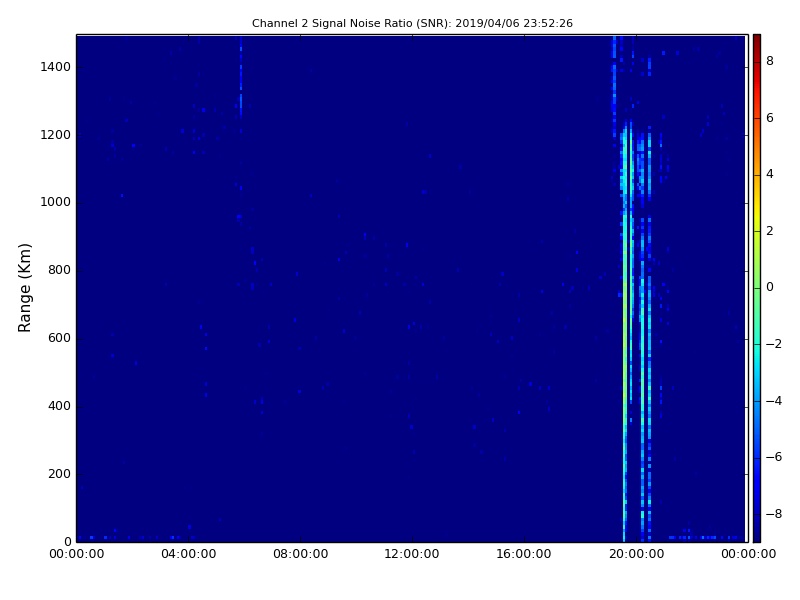Click the plot title 'Channel 2 Signal Noise Ratio'
The width and height of the screenshot is (800, 600).
(412, 23)
